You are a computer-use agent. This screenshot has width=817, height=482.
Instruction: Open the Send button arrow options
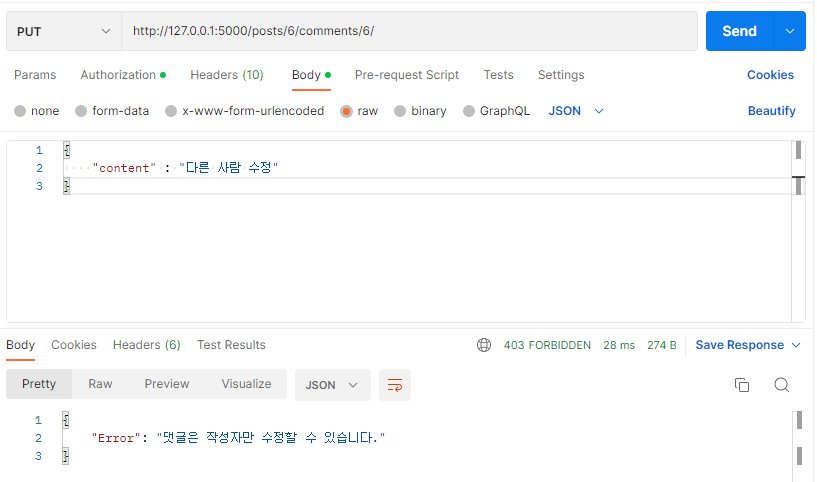789,31
